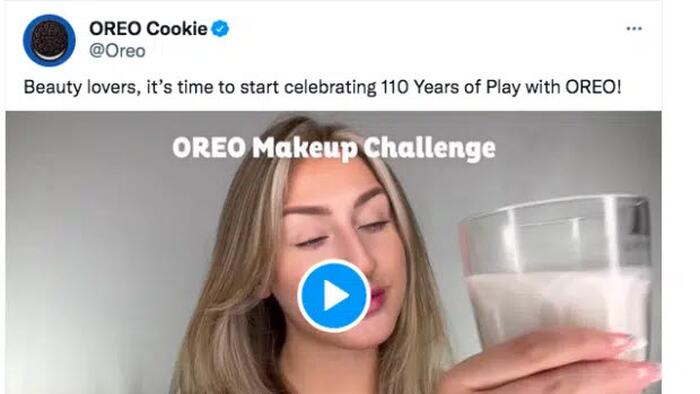700x394 pixels.
Task: Click the blank margin right of the tweet card
Action: coord(681,196)
